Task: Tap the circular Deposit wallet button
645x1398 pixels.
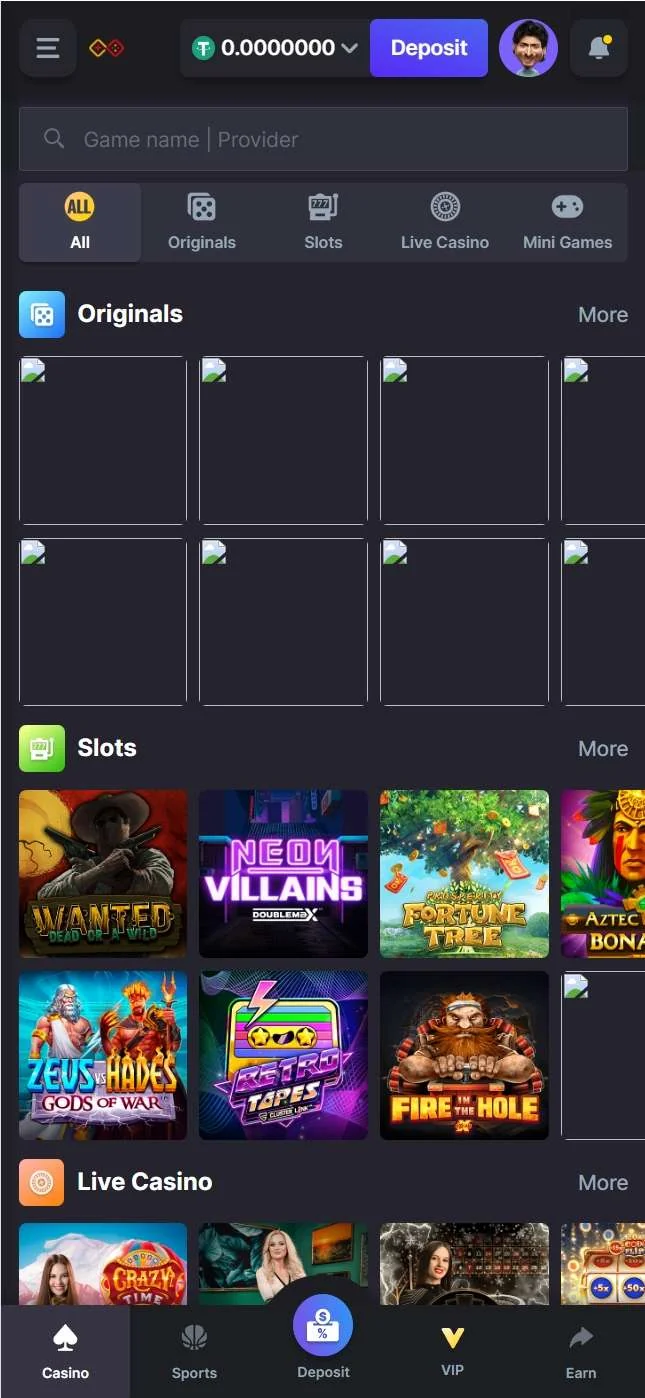Action: coord(323,1325)
